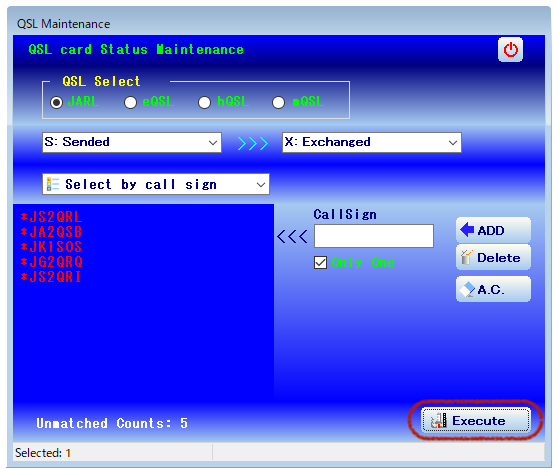The height and width of the screenshot is (469, 559).
Task: Open the S: Sended status dropdown
Action: click(x=132, y=143)
